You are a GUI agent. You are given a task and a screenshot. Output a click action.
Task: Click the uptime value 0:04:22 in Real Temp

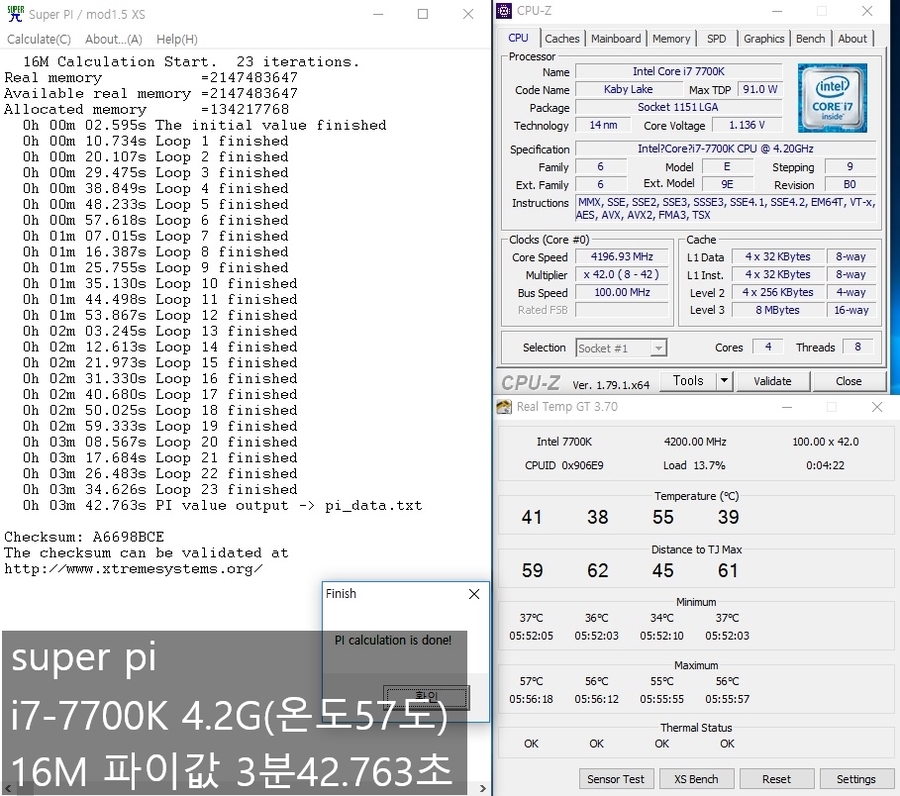825,465
